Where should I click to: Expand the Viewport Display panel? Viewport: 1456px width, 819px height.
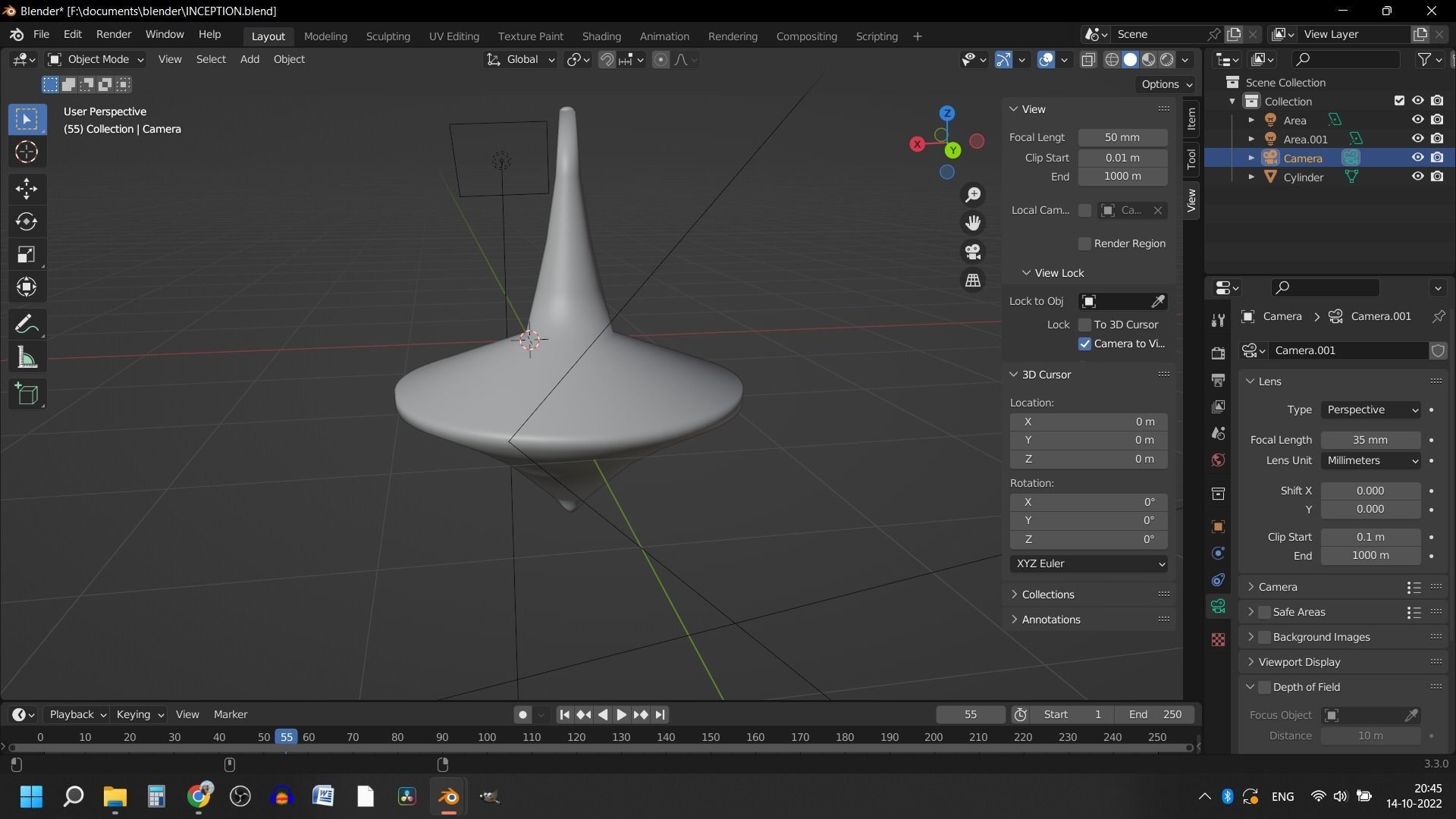tap(1299, 662)
